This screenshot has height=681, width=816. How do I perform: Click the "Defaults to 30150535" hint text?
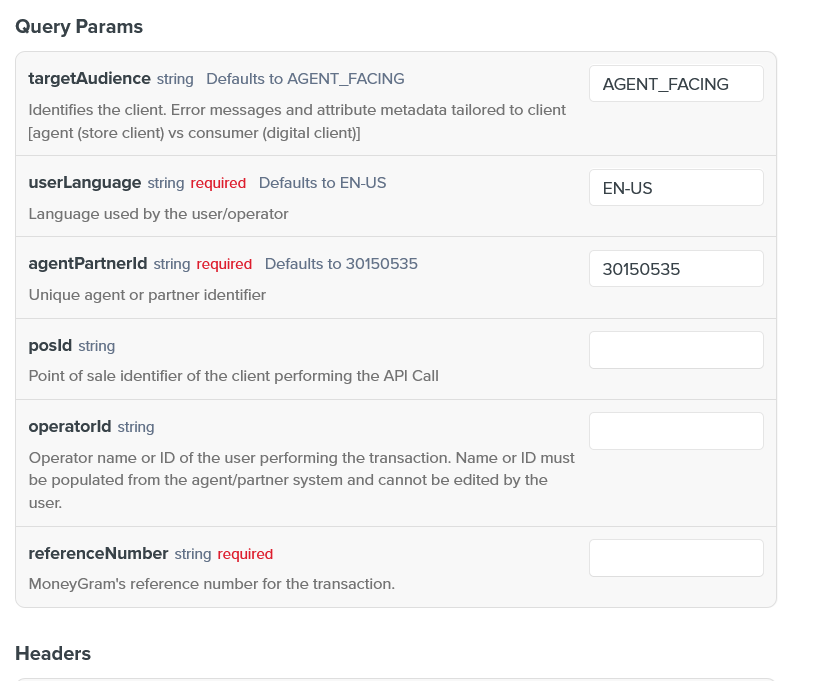tap(341, 264)
